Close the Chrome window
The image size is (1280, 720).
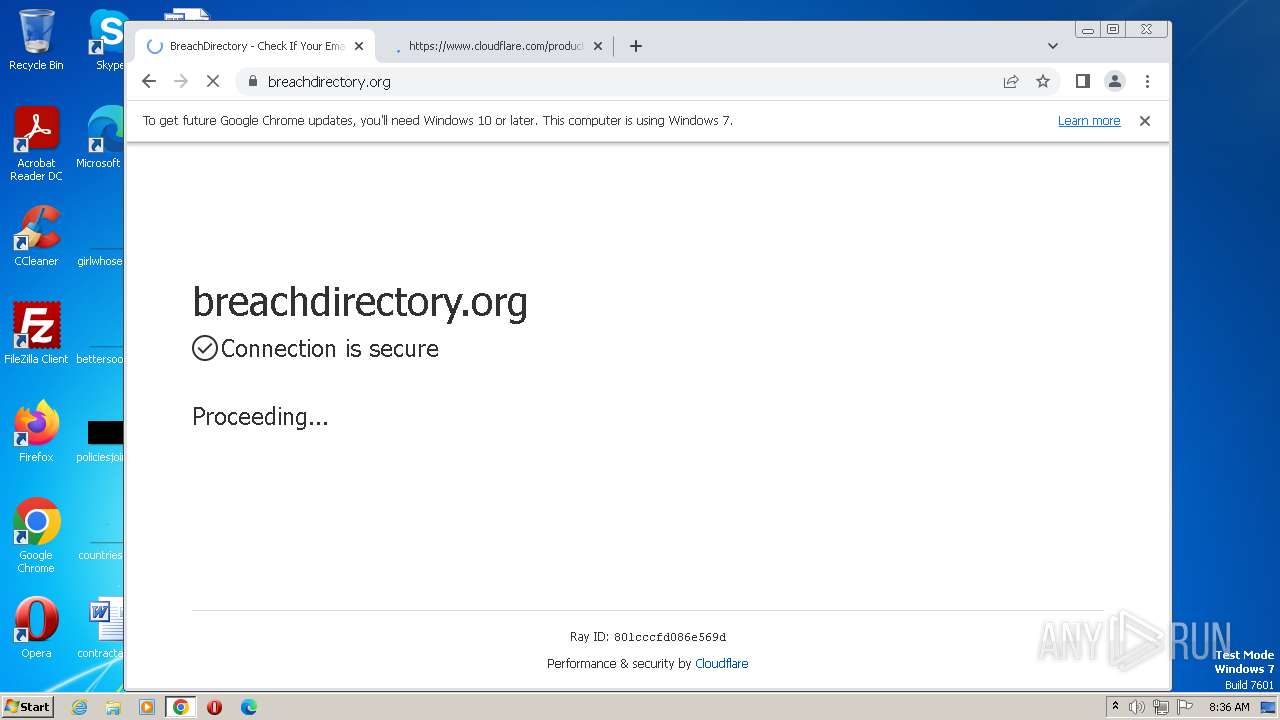pyautogui.click(x=1147, y=30)
